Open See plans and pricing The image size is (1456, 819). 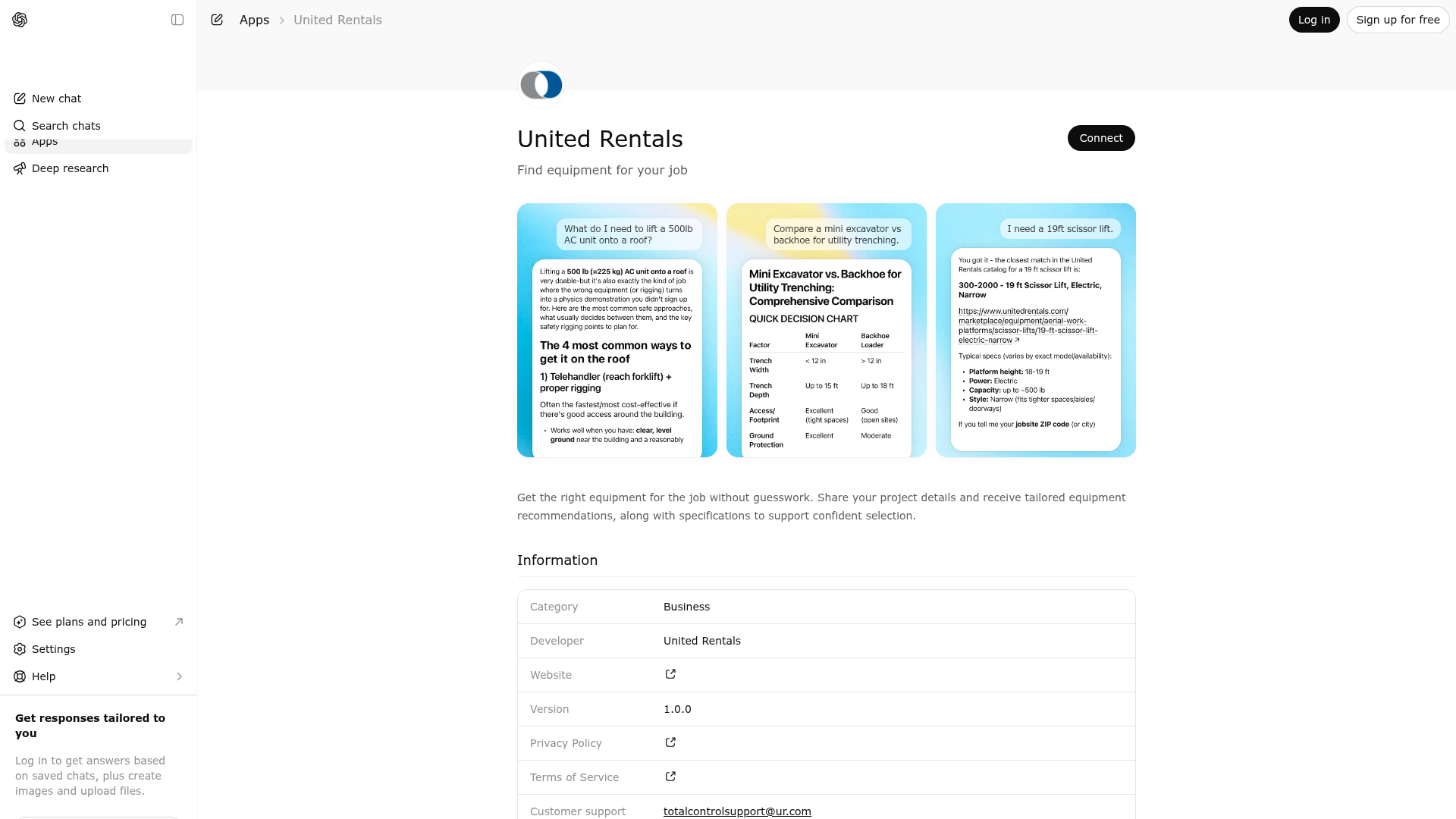(99, 622)
